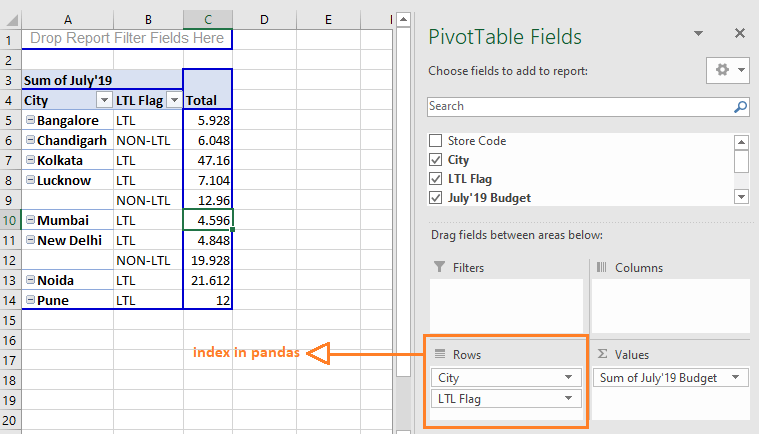Collapse the New Delhi row group
Image resolution: width=759 pixels, height=434 pixels.
click(x=30, y=241)
